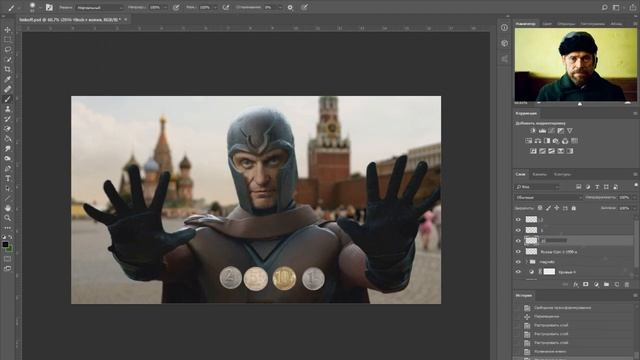Select the Crop tool

click(8, 69)
